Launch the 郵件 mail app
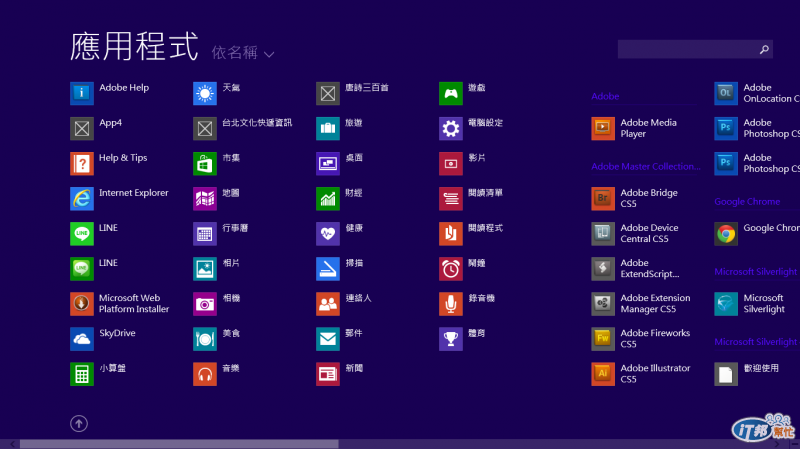The image size is (800, 449). click(339, 339)
